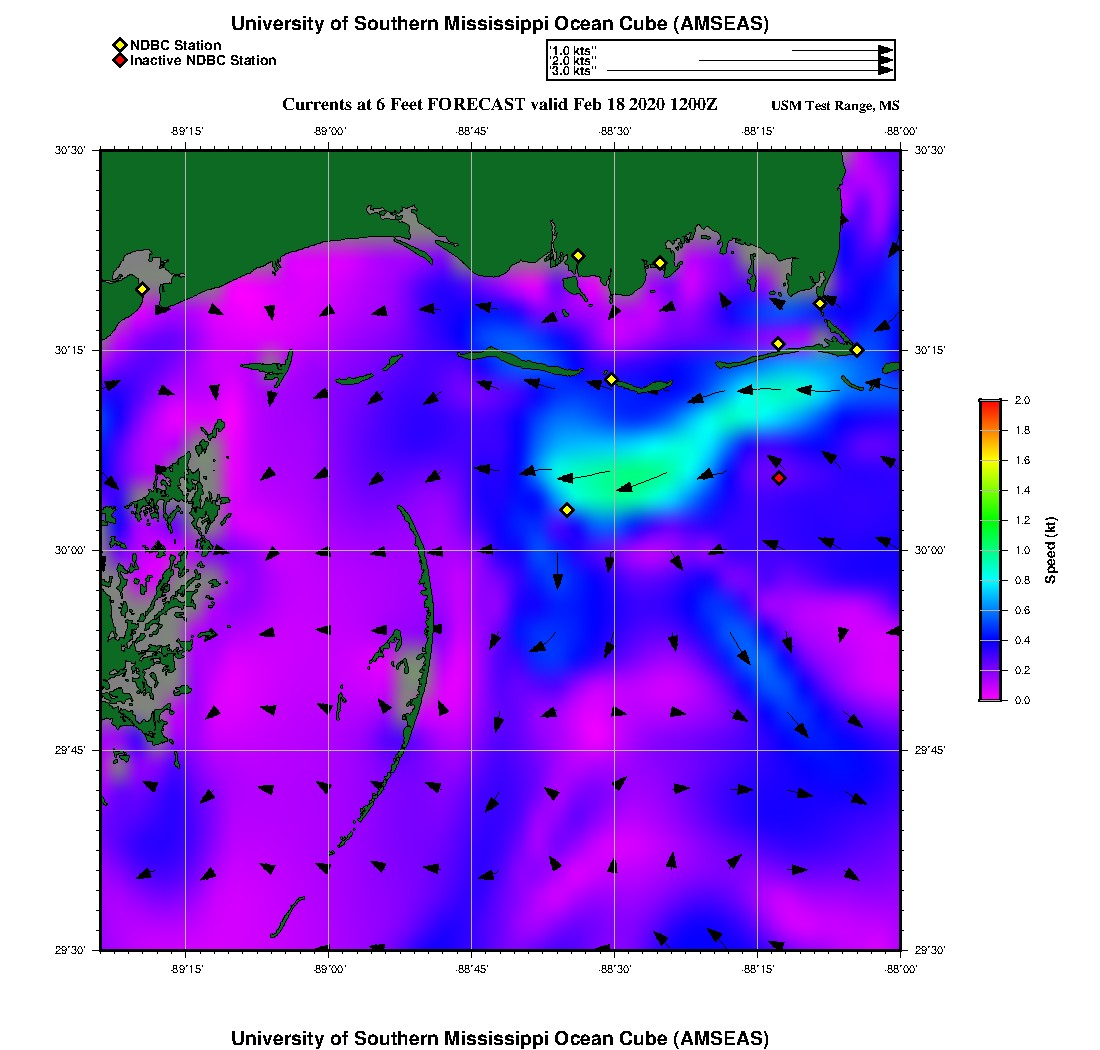Click the bottom 'Ocean Cube (AMSEAS)' footer heading
The image size is (1100, 1050).
point(500,1038)
